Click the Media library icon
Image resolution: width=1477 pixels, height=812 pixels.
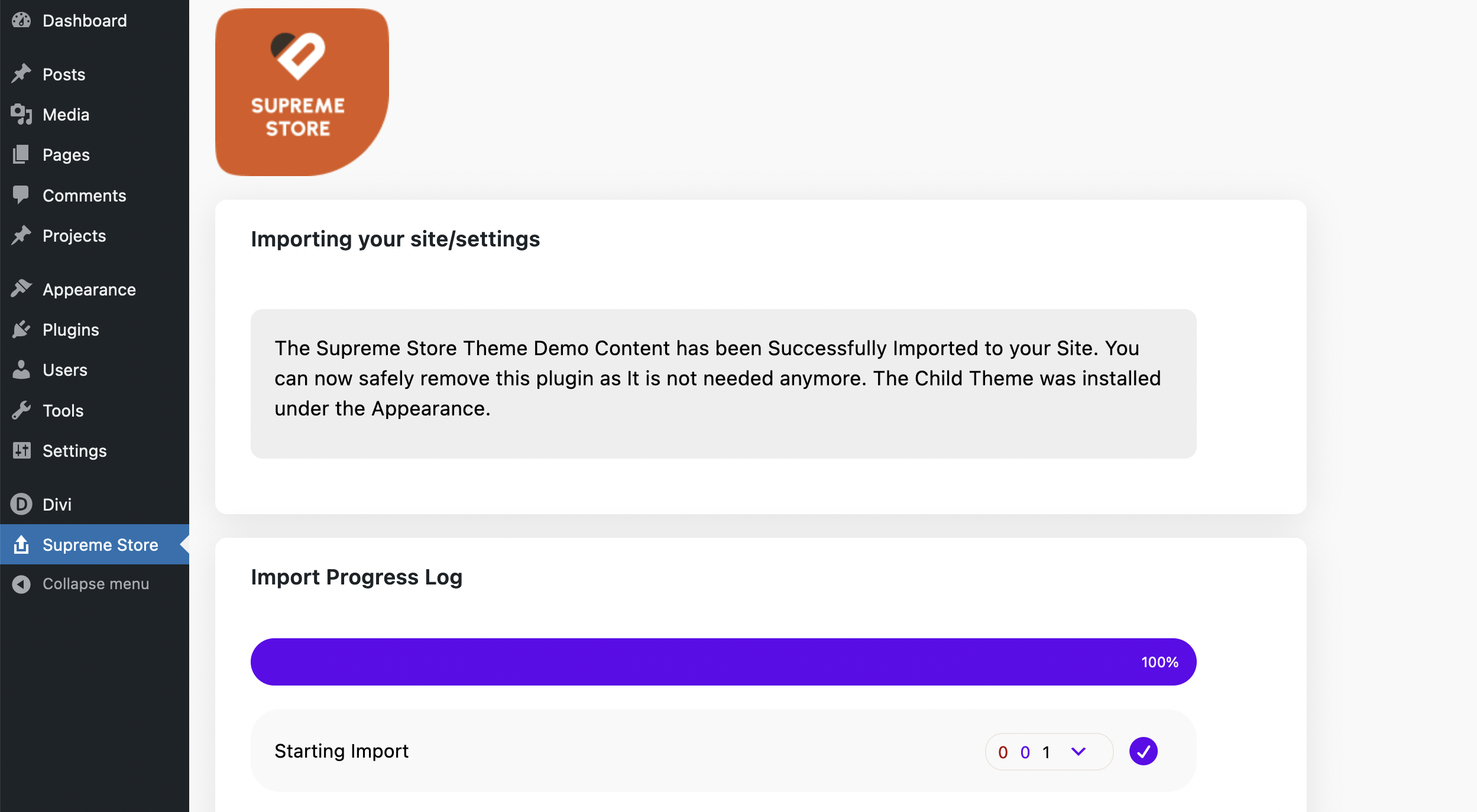tap(21, 114)
